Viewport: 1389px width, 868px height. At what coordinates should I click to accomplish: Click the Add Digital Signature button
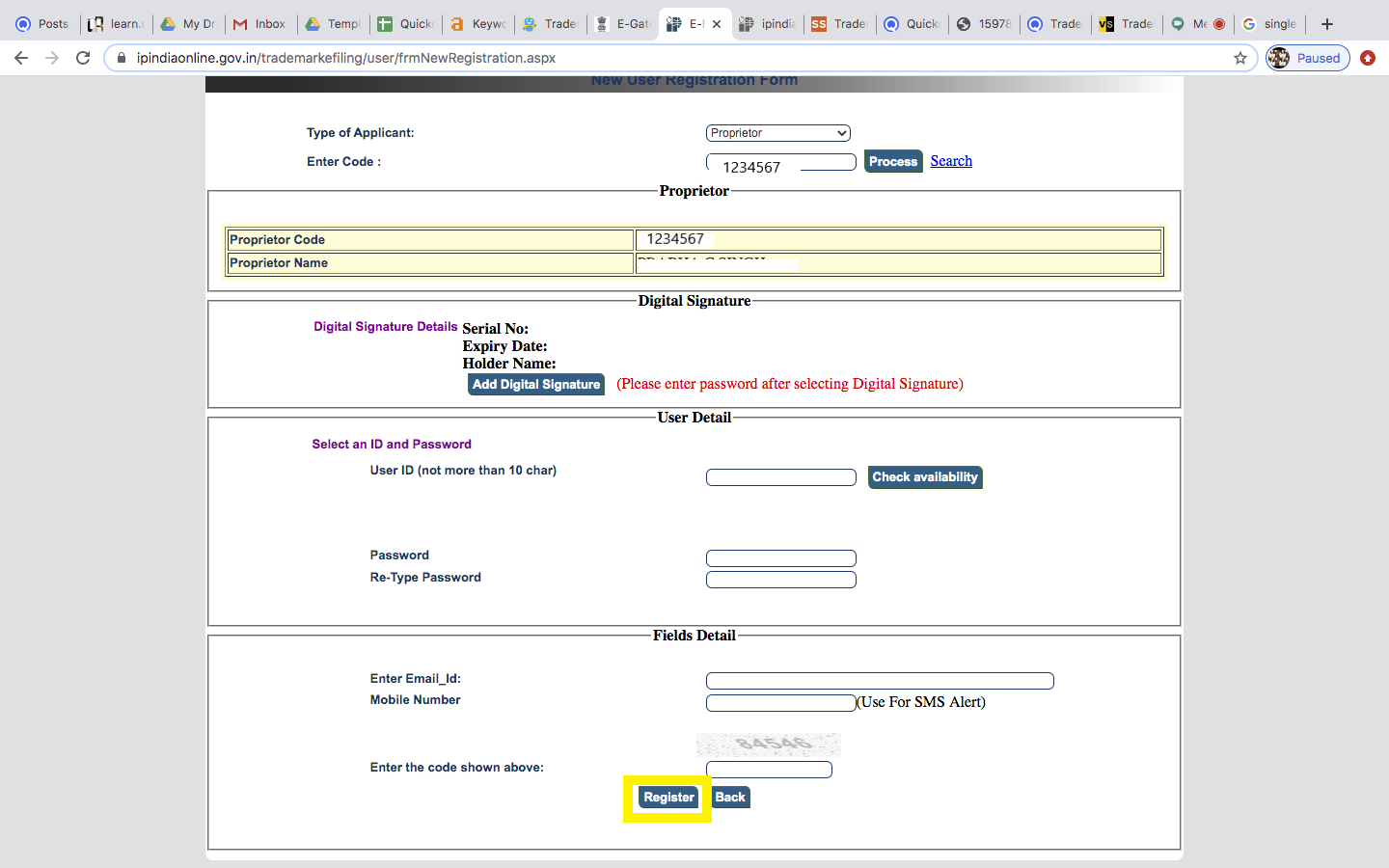[536, 384]
